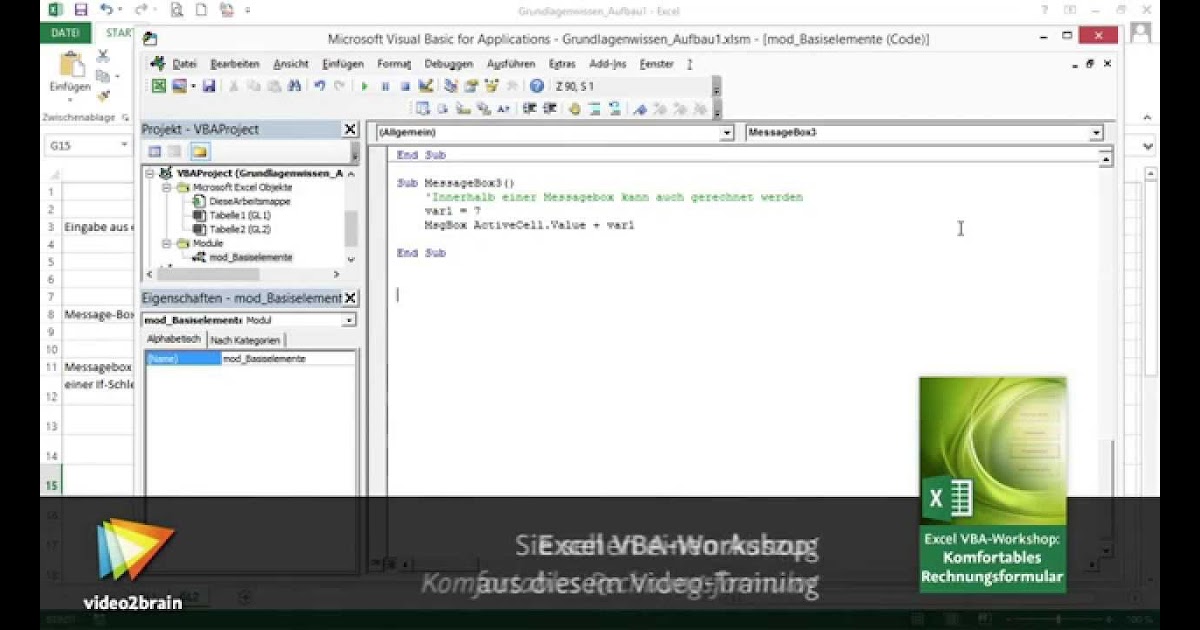
Task: Click the Comment Block icon
Action: pos(594,108)
